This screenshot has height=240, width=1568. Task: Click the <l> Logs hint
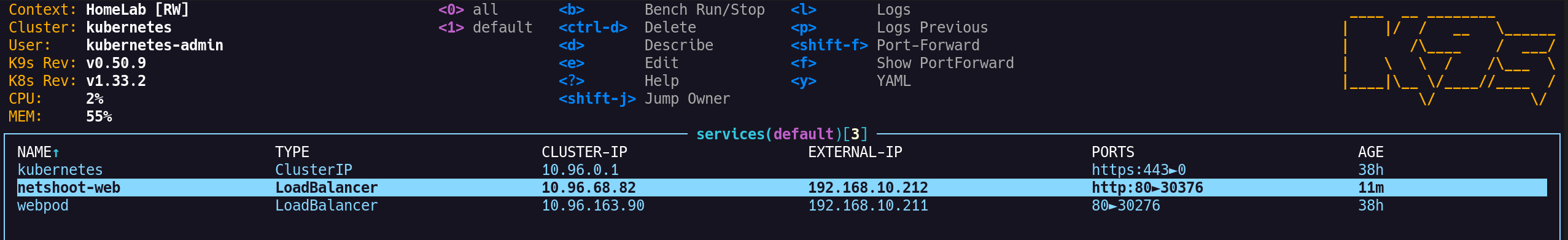[851, 10]
